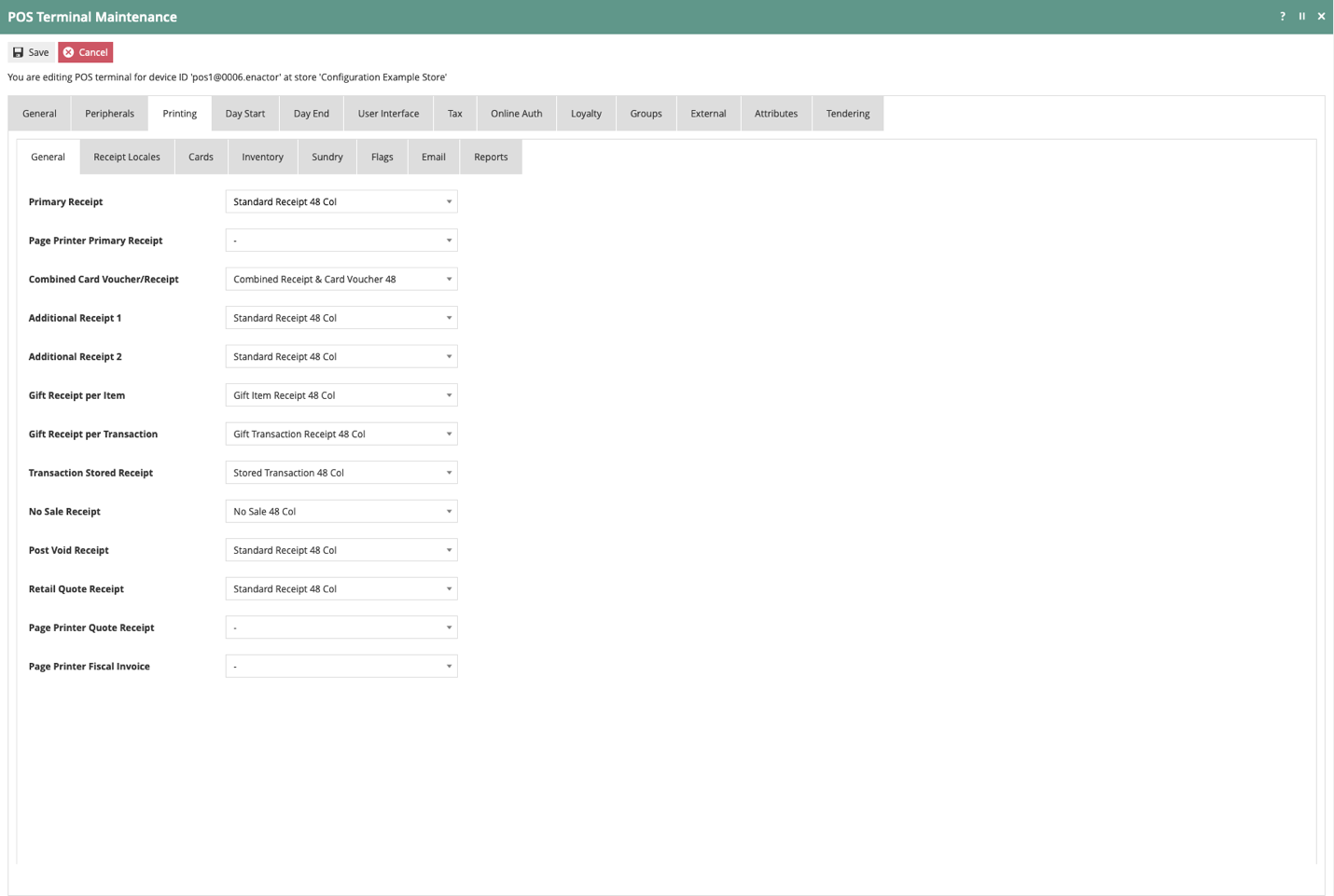Select the Cards sub-tab
The width and height of the screenshot is (1334, 896).
(x=201, y=157)
